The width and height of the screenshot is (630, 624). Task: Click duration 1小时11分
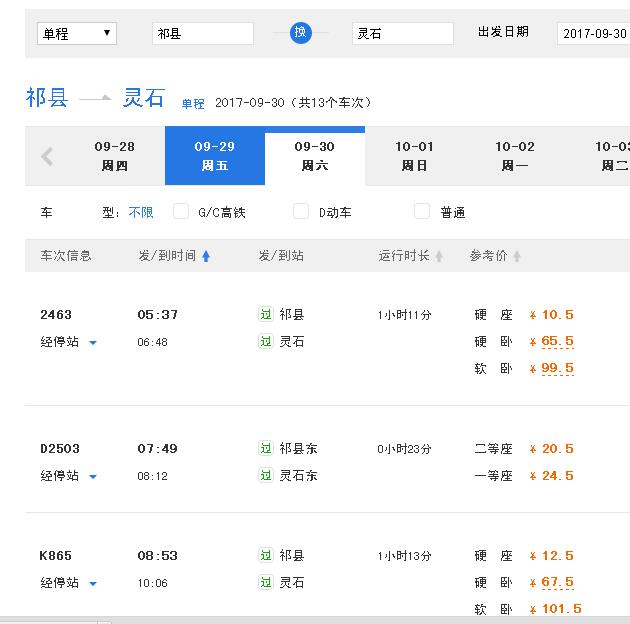point(404,315)
